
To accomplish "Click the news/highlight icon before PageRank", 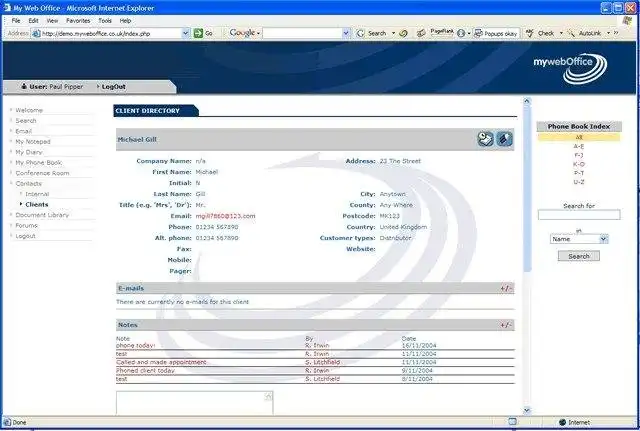I will tap(421, 33).
